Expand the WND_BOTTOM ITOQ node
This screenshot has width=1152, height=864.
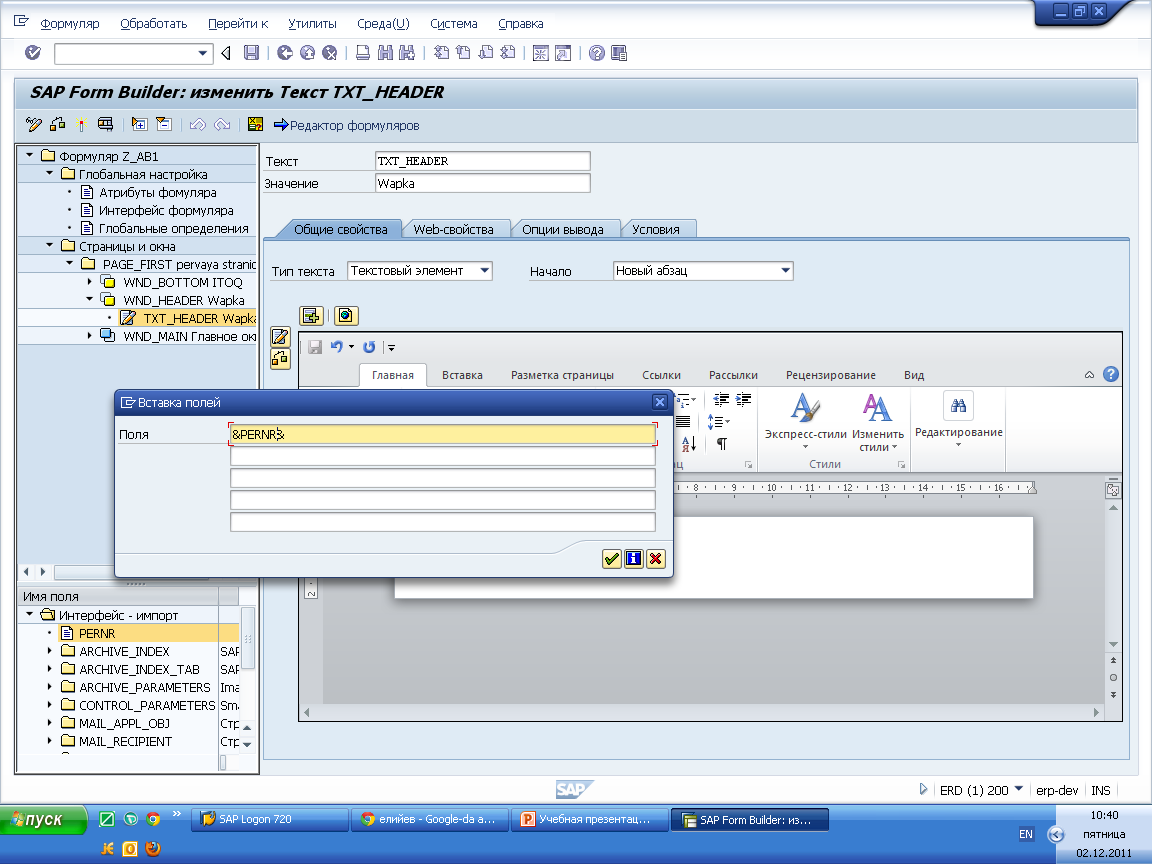click(90, 281)
